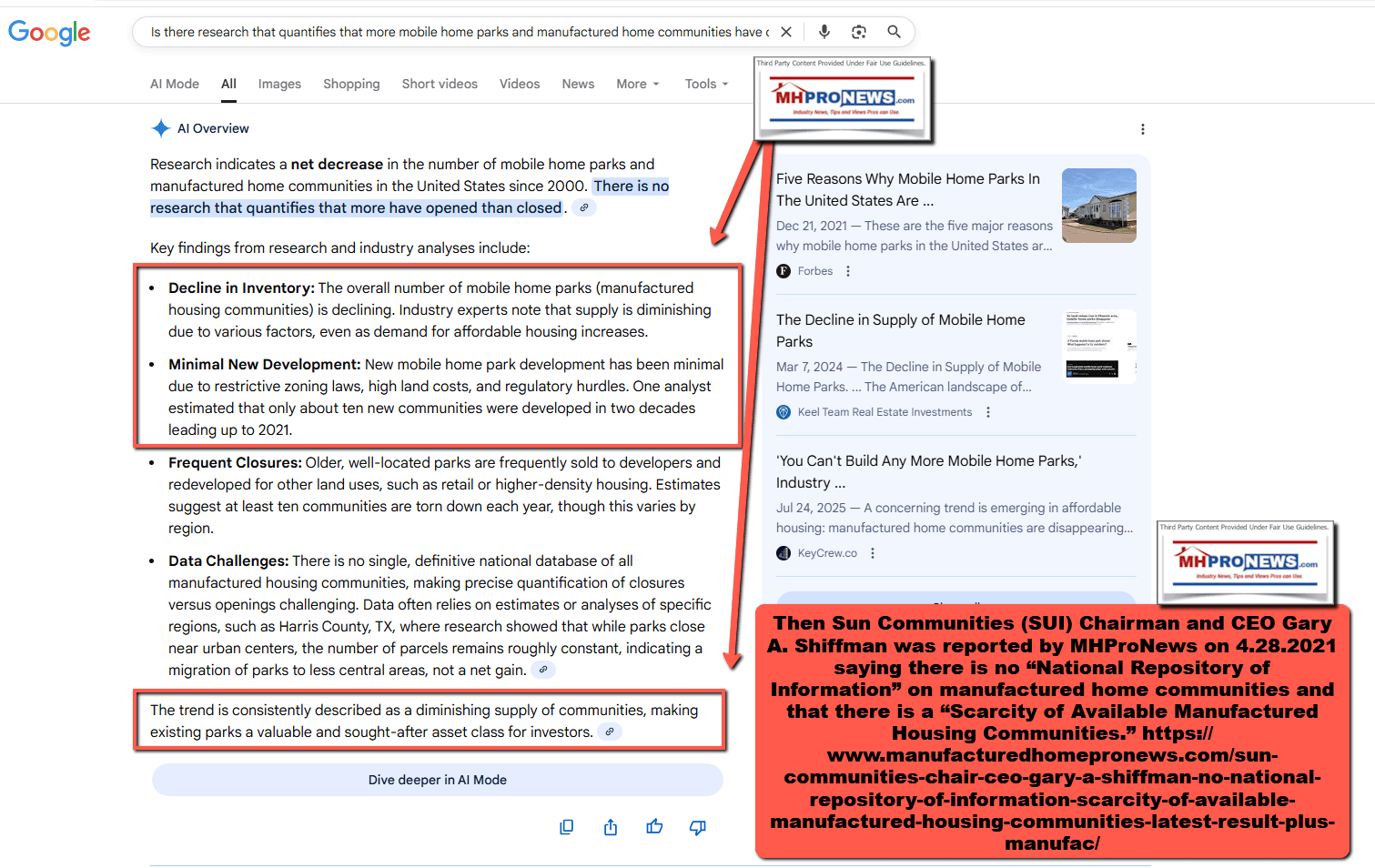Copy the AI Overview response
Screen dimensions: 1375x868
click(566, 827)
